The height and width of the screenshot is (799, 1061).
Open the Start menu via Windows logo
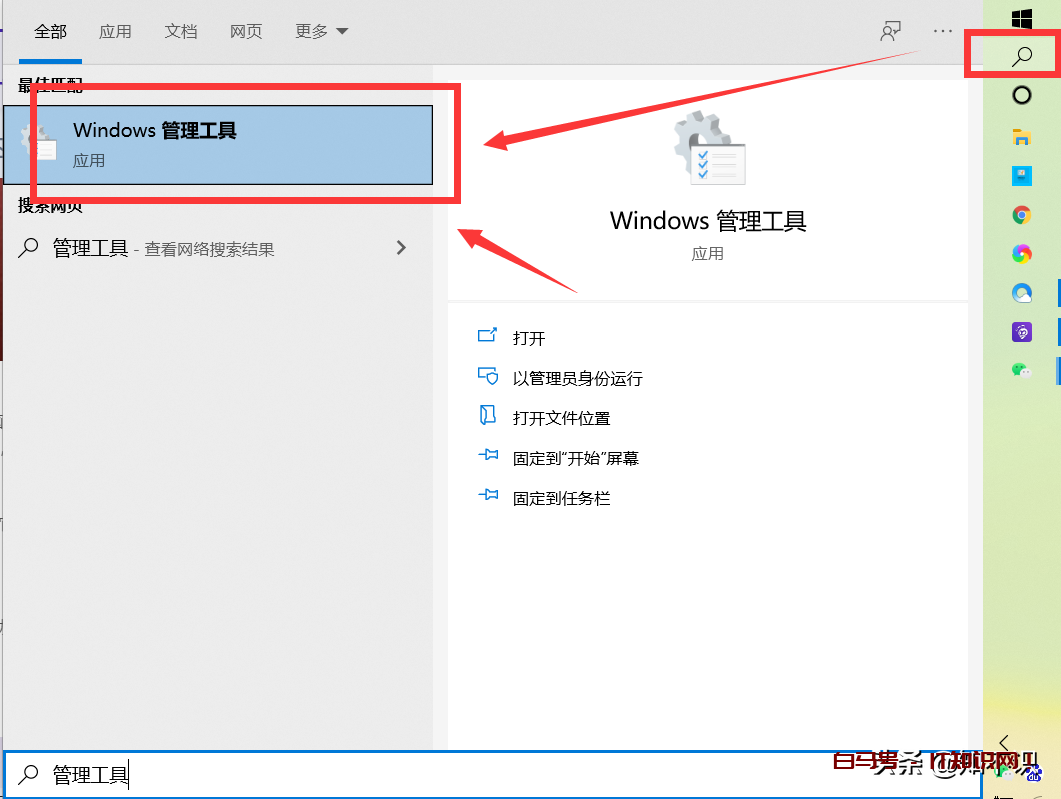click(x=1022, y=18)
